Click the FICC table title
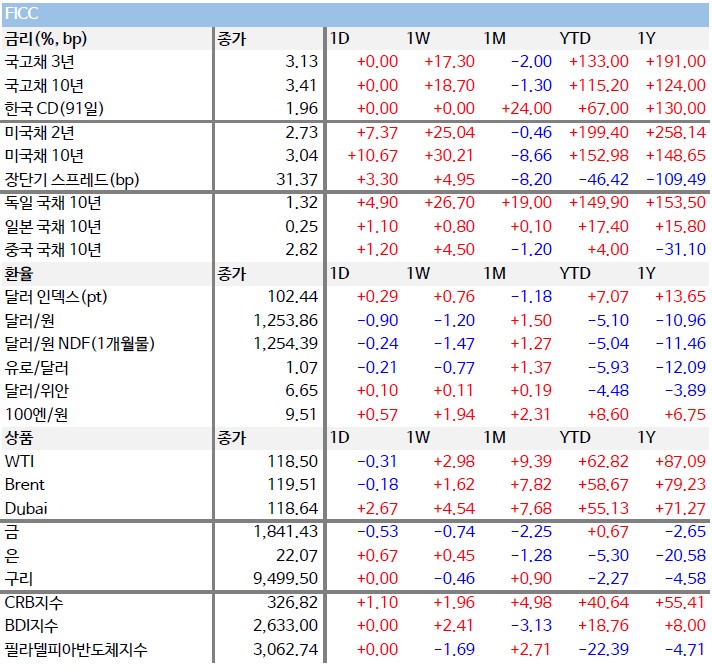 [x=21, y=14]
